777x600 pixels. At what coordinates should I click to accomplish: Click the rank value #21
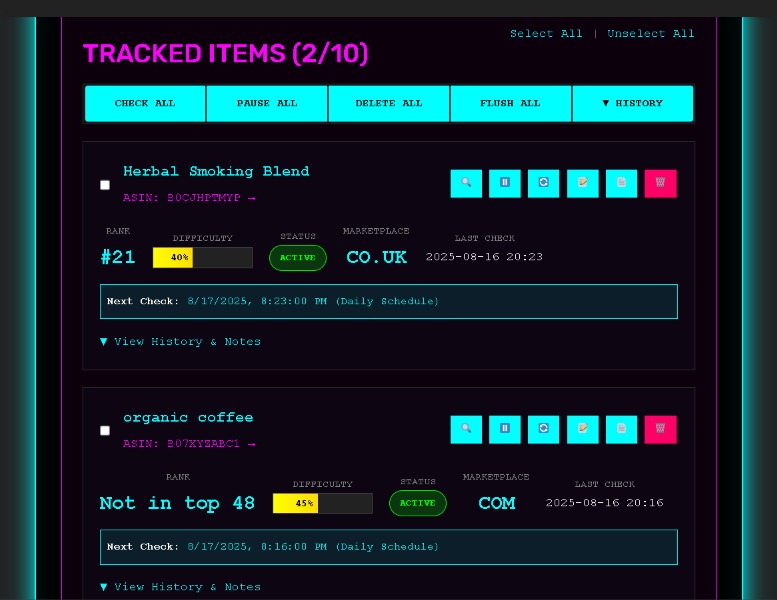118,257
